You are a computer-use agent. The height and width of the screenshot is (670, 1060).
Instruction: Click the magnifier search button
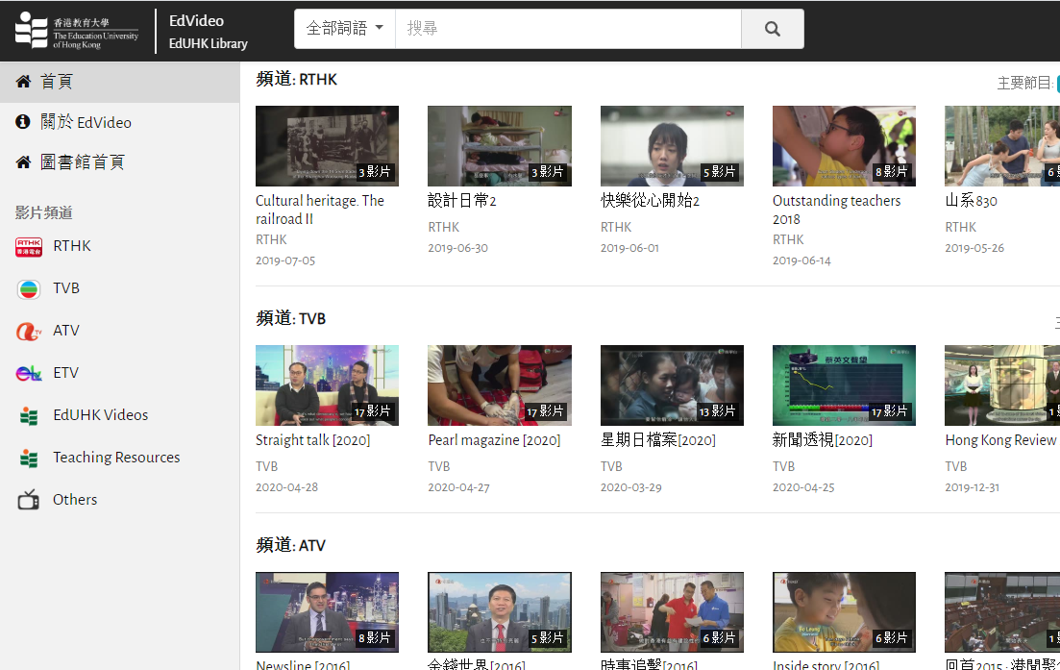pos(772,28)
